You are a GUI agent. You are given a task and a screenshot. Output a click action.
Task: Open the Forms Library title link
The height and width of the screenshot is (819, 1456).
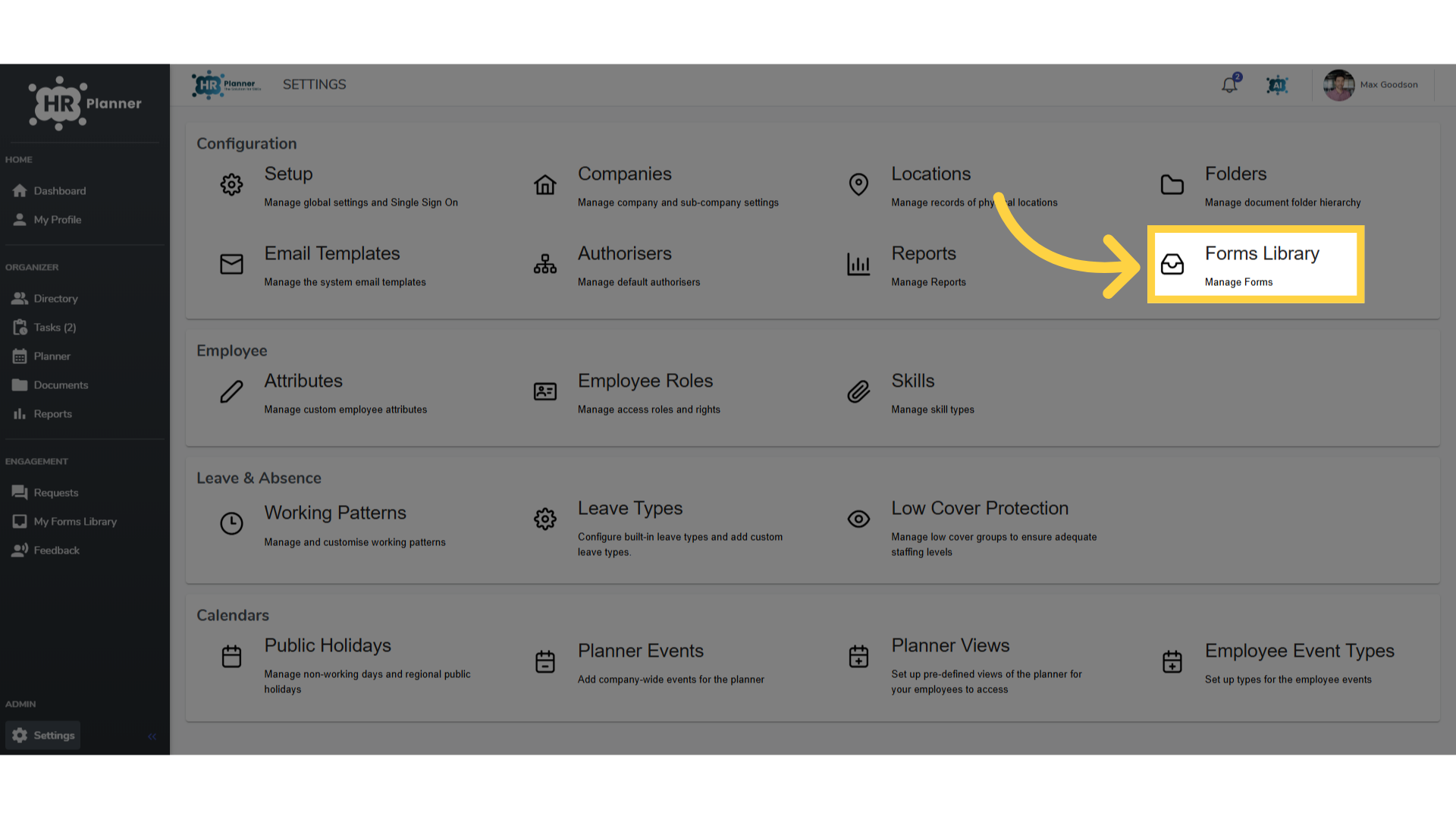(1262, 253)
